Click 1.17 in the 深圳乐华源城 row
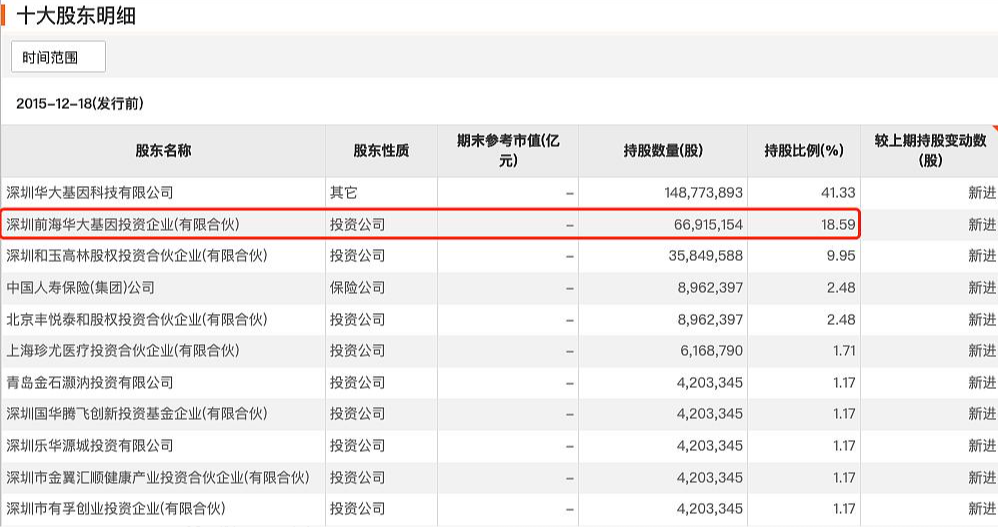Image resolution: width=998 pixels, height=529 pixels. click(845, 445)
